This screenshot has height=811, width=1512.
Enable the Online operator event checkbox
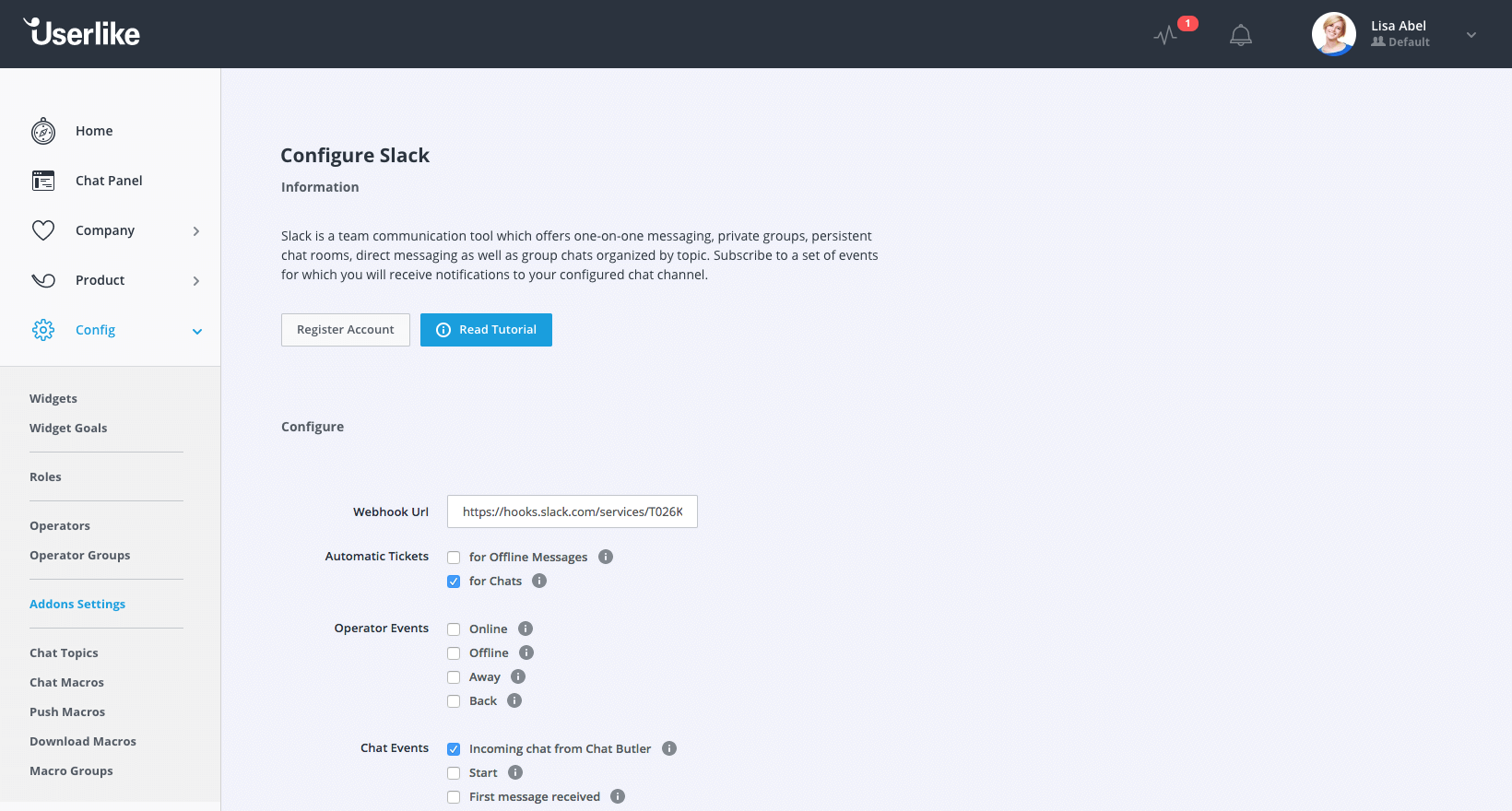point(454,629)
